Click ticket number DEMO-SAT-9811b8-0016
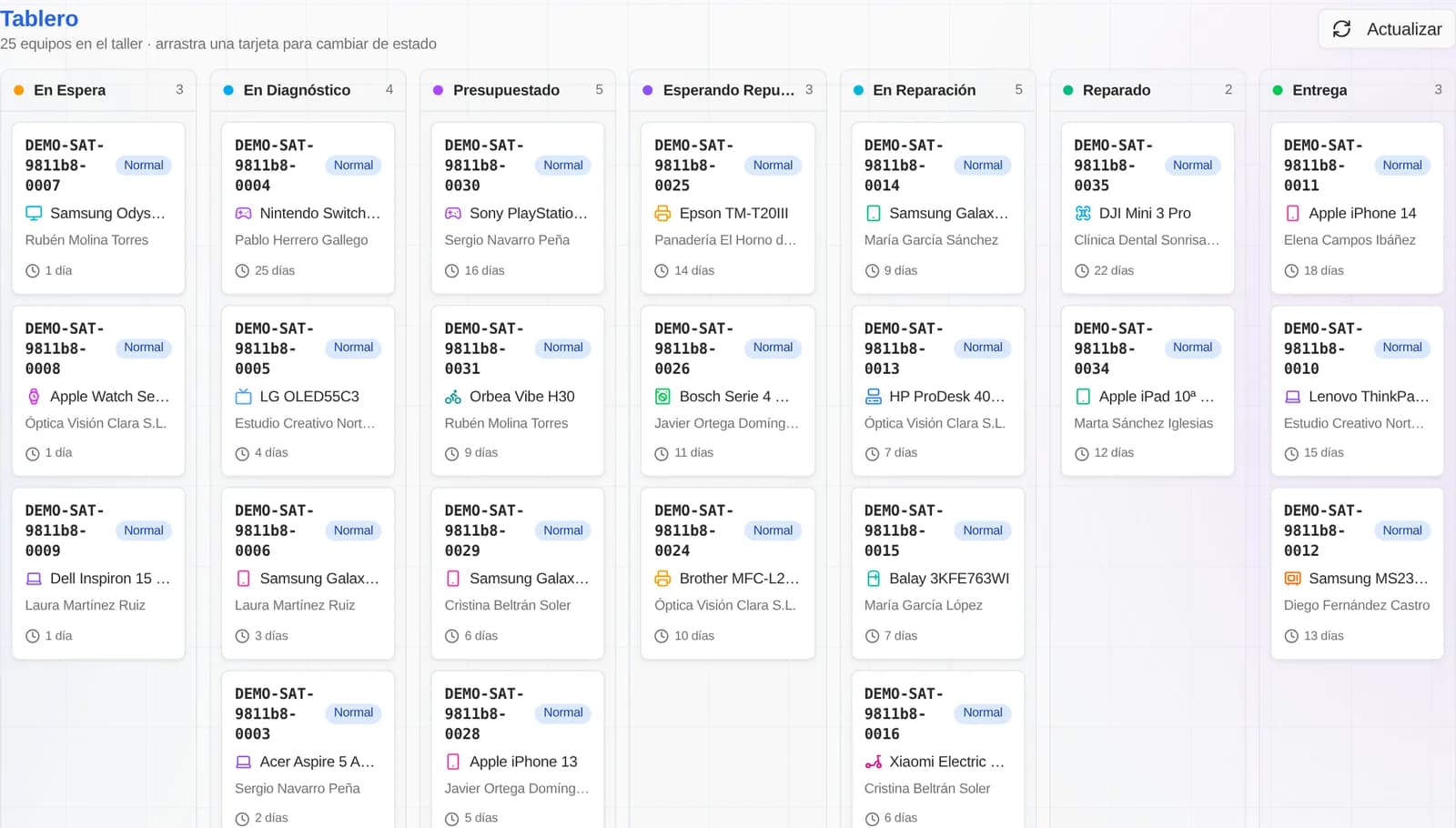 pos(904,714)
